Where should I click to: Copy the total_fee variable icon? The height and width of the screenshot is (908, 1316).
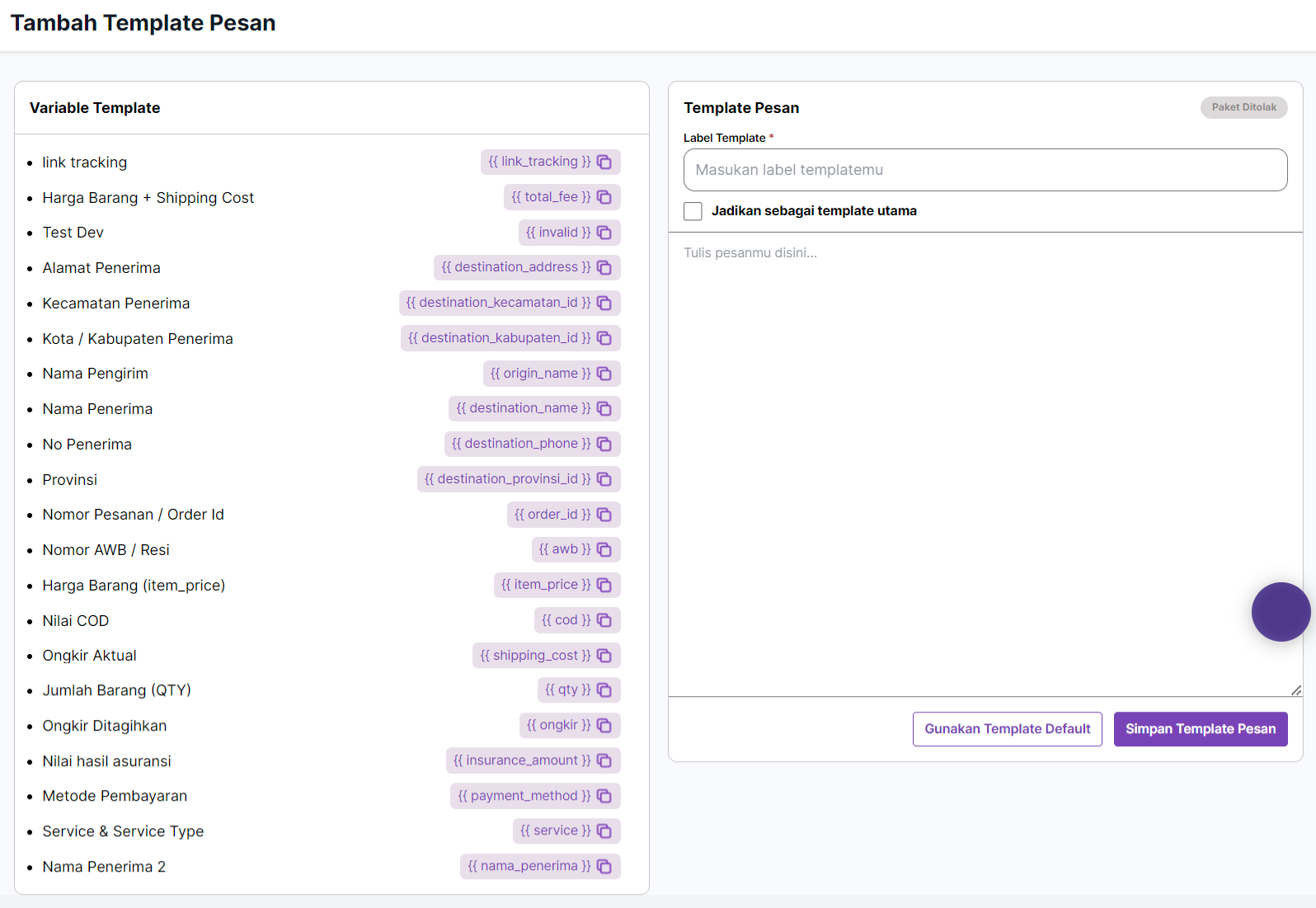(604, 197)
